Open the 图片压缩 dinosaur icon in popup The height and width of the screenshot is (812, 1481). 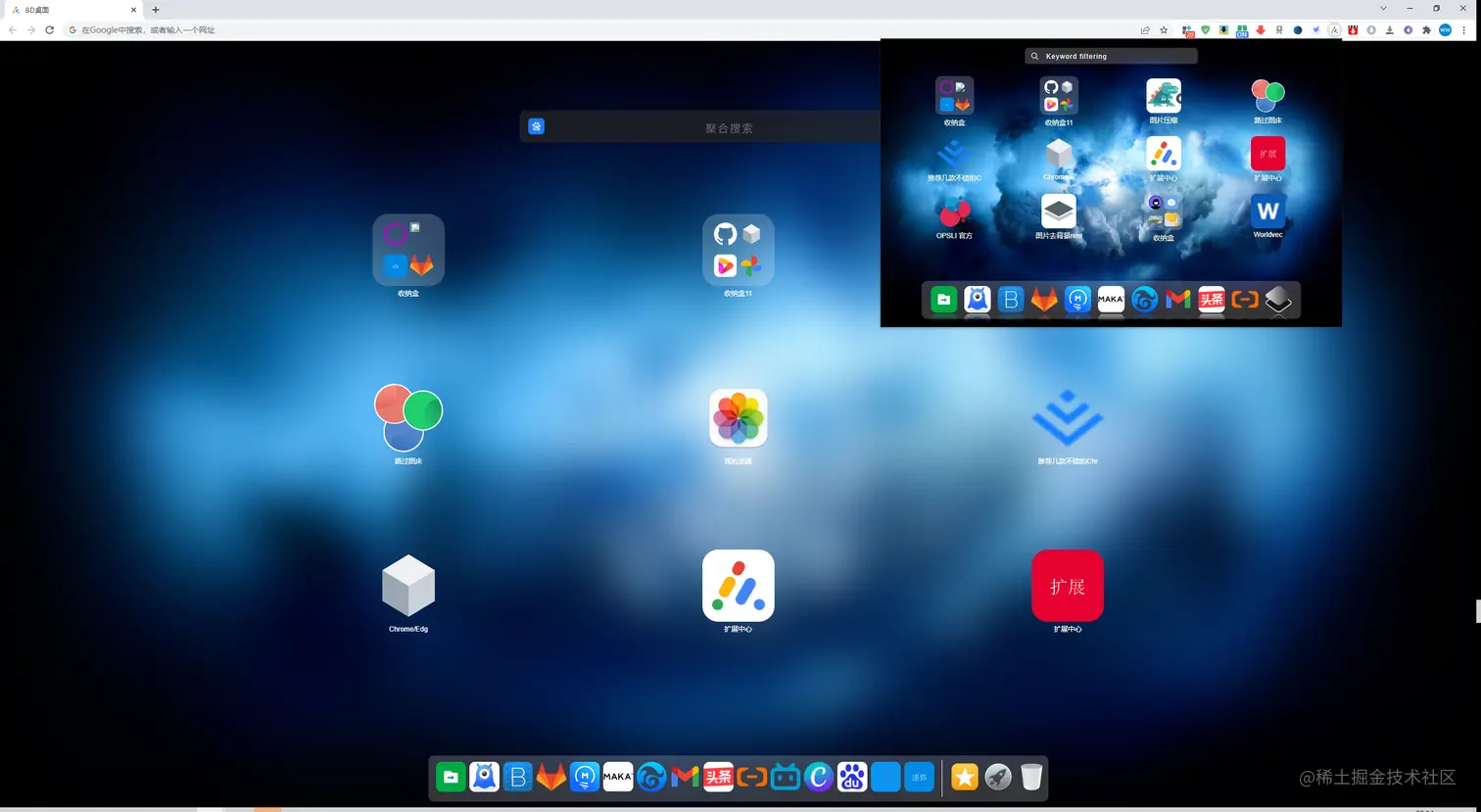click(1164, 96)
